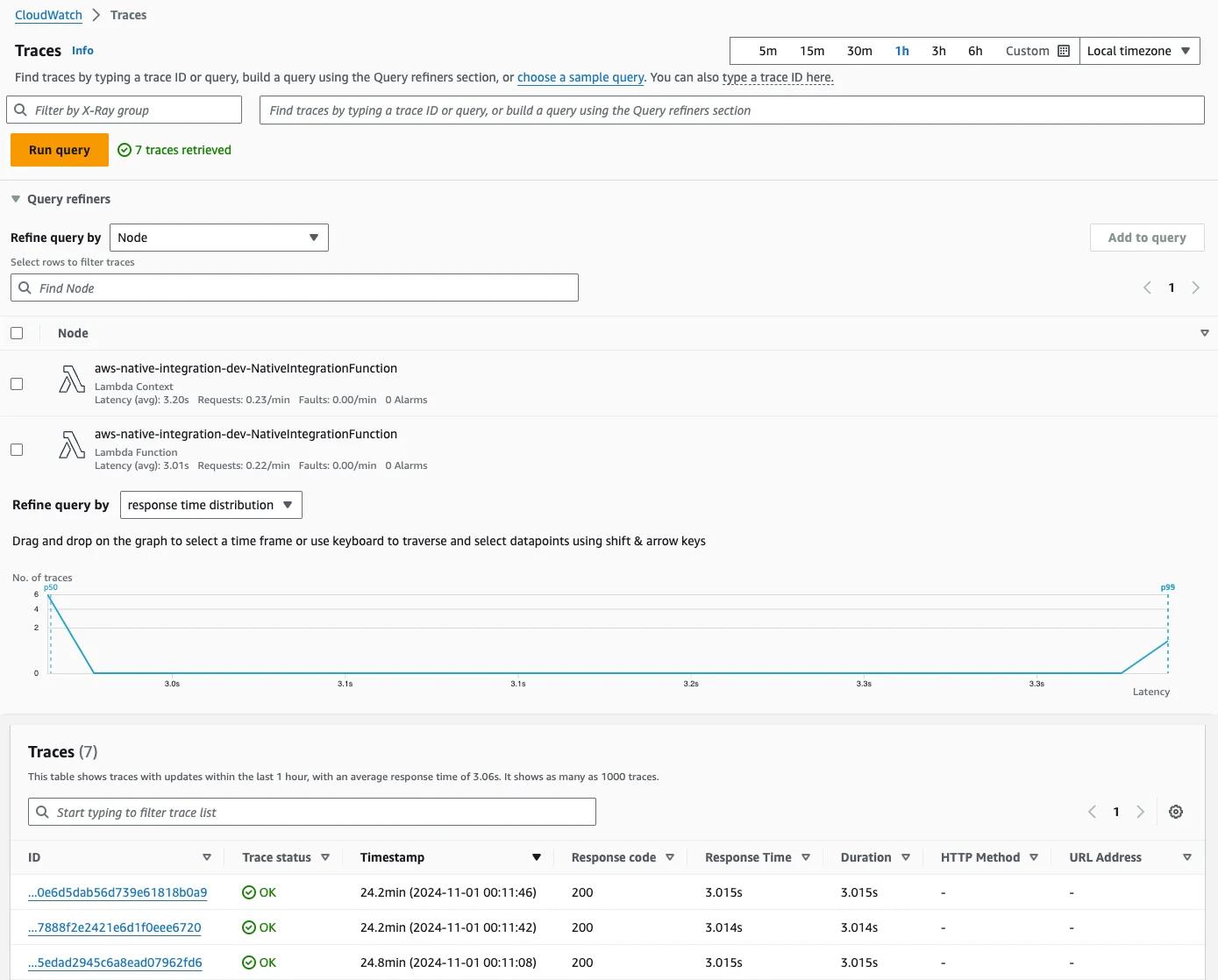Open the choose a sample query link
Screen dimensions: 1218x980
click(580, 77)
